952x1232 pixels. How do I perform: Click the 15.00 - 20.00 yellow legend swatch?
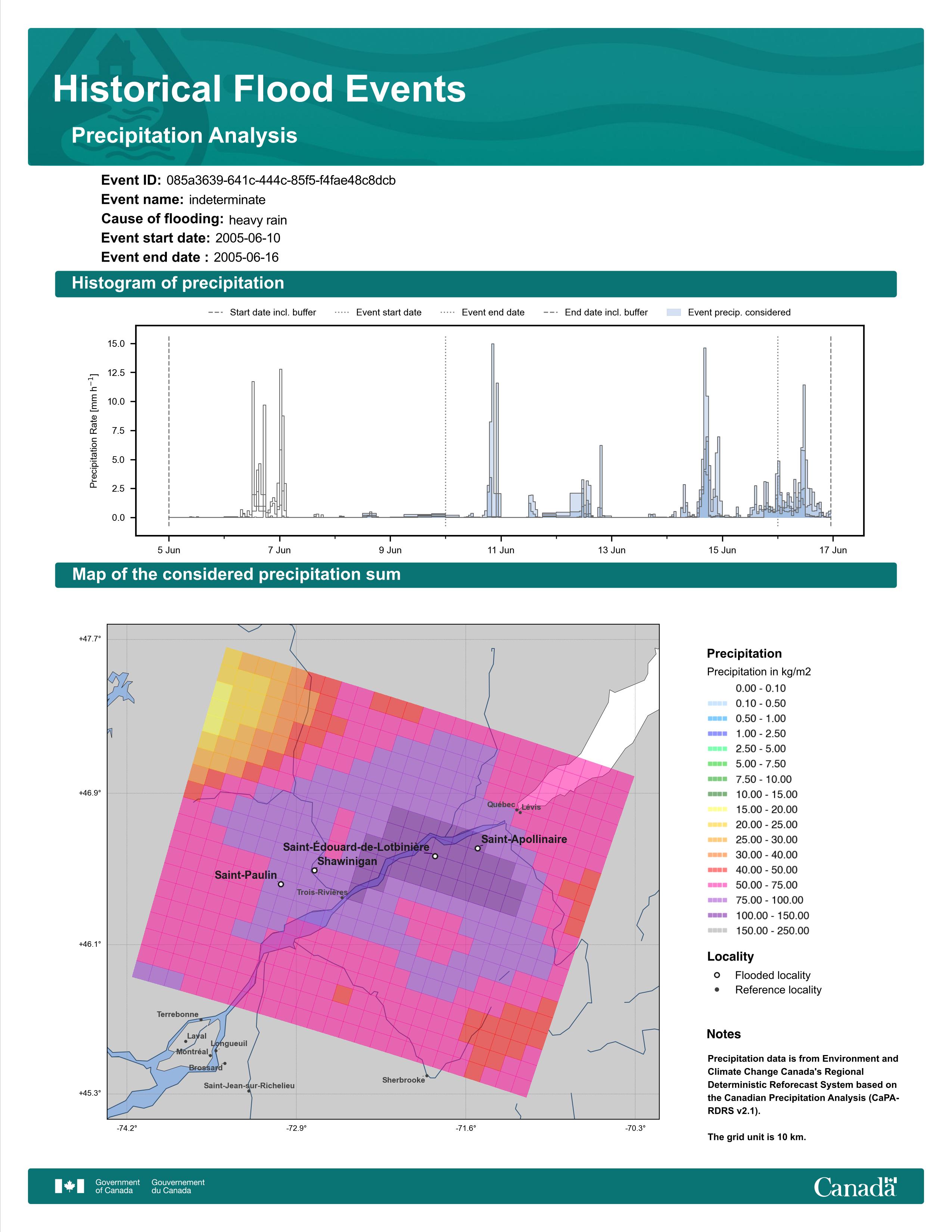(x=717, y=809)
